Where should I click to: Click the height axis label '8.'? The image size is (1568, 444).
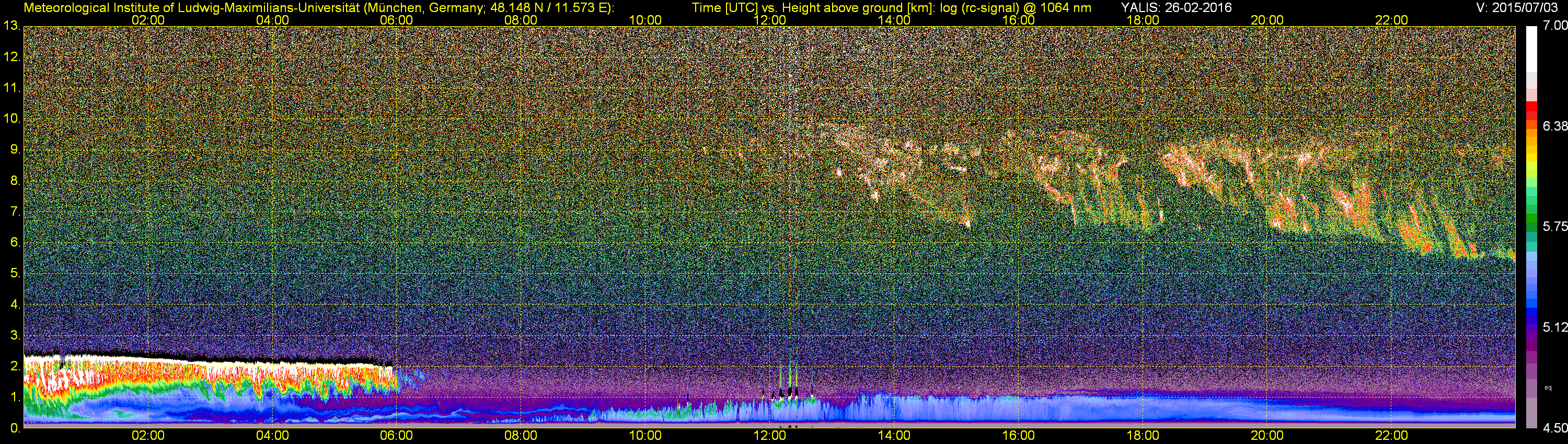(15, 181)
